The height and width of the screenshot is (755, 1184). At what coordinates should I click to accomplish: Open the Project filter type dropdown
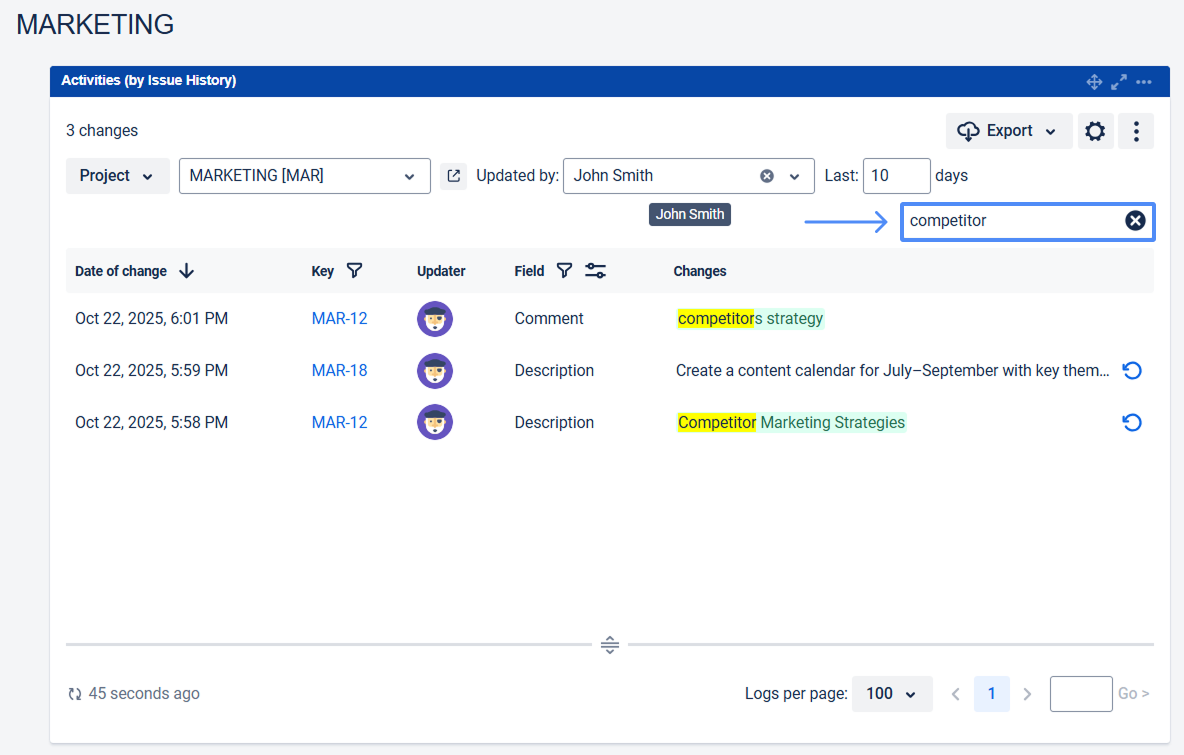[x=117, y=176]
